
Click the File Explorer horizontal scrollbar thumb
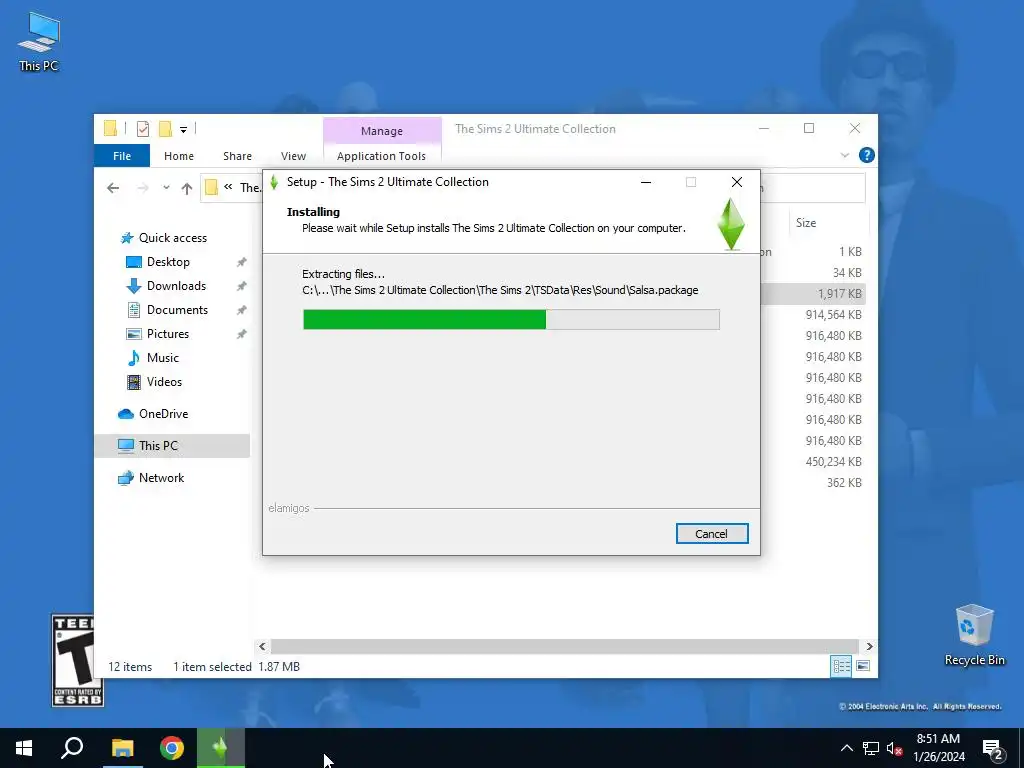coord(564,647)
